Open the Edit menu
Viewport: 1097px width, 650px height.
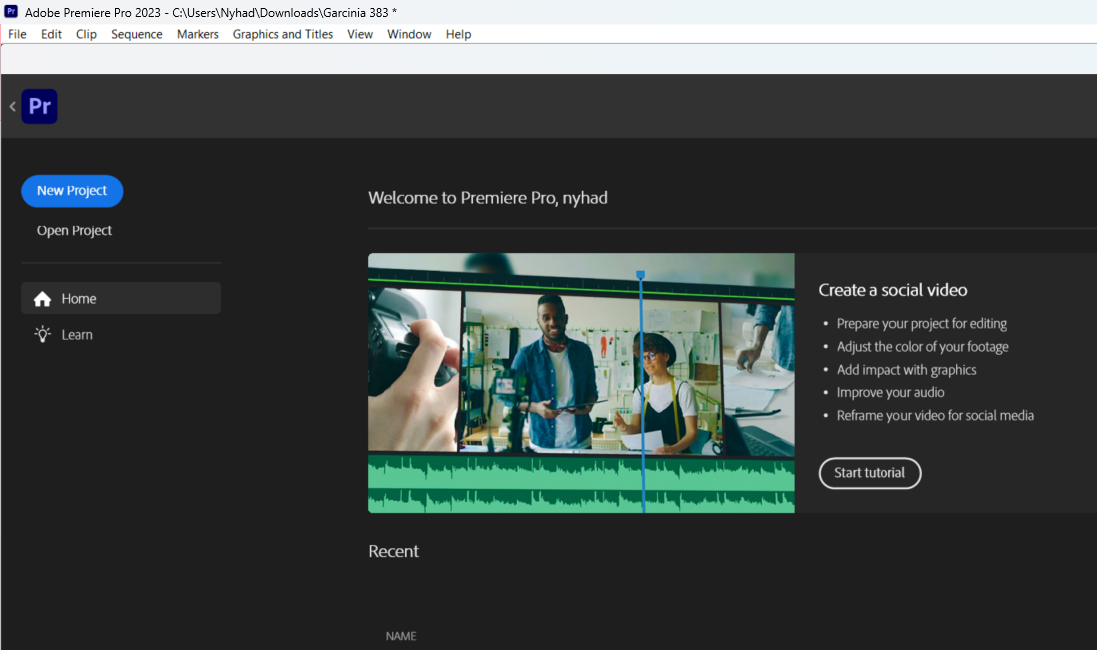tap(51, 34)
